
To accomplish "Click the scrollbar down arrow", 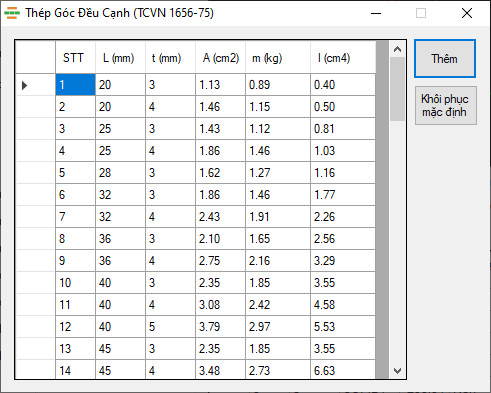I will 397,371.
